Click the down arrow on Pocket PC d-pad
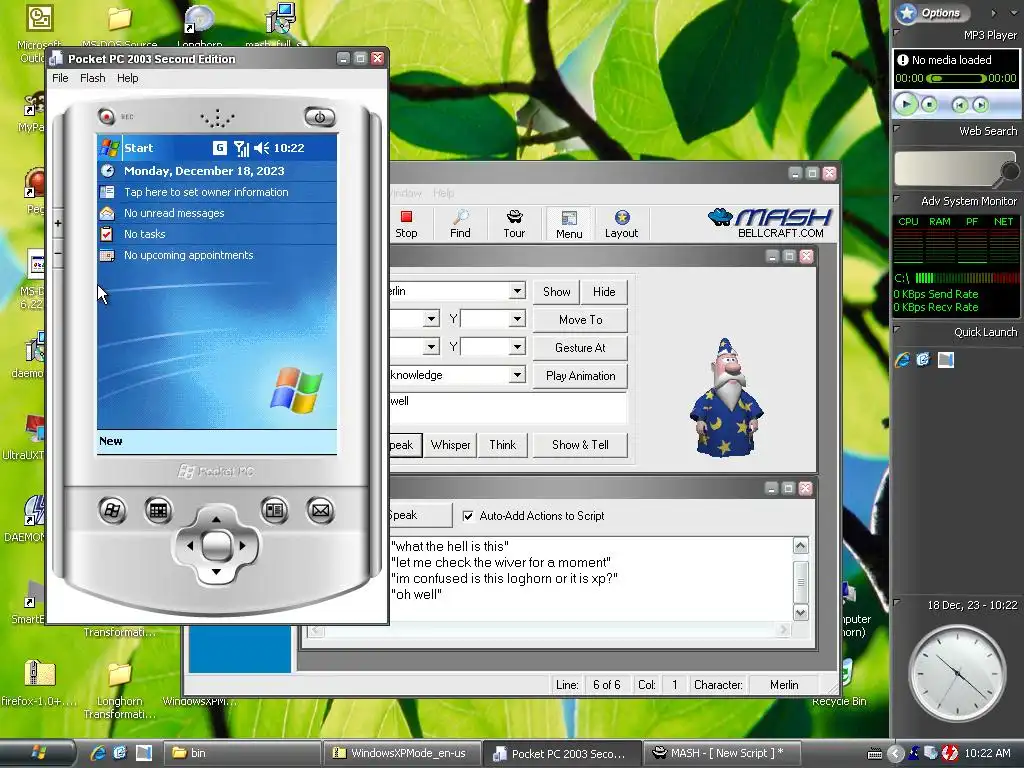The image size is (1024, 768). tap(216, 572)
